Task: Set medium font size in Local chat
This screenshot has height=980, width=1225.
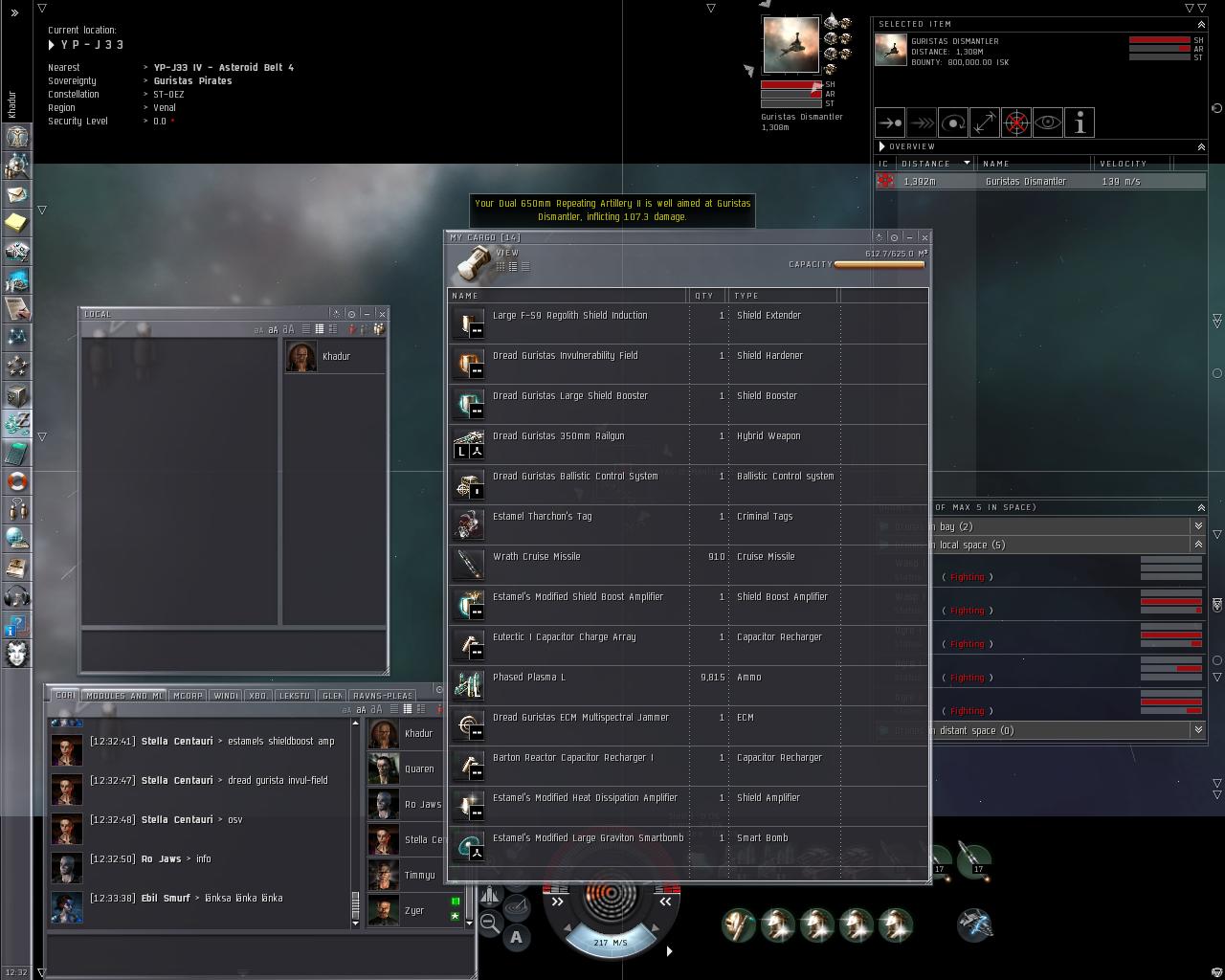Action: tap(273, 330)
